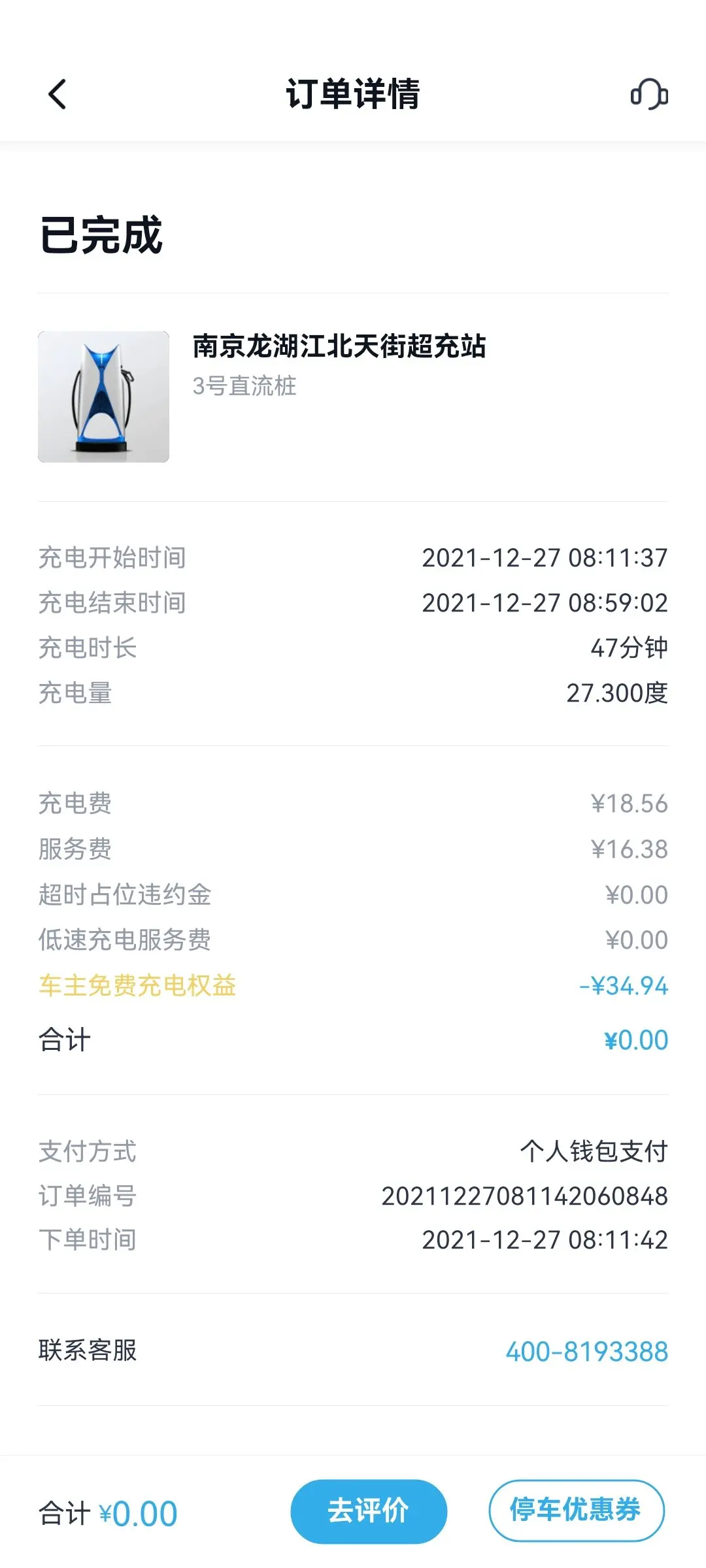Tap the 服务费 ¥16.38 amount
Image resolution: width=706 pixels, height=1568 pixels.
point(629,849)
